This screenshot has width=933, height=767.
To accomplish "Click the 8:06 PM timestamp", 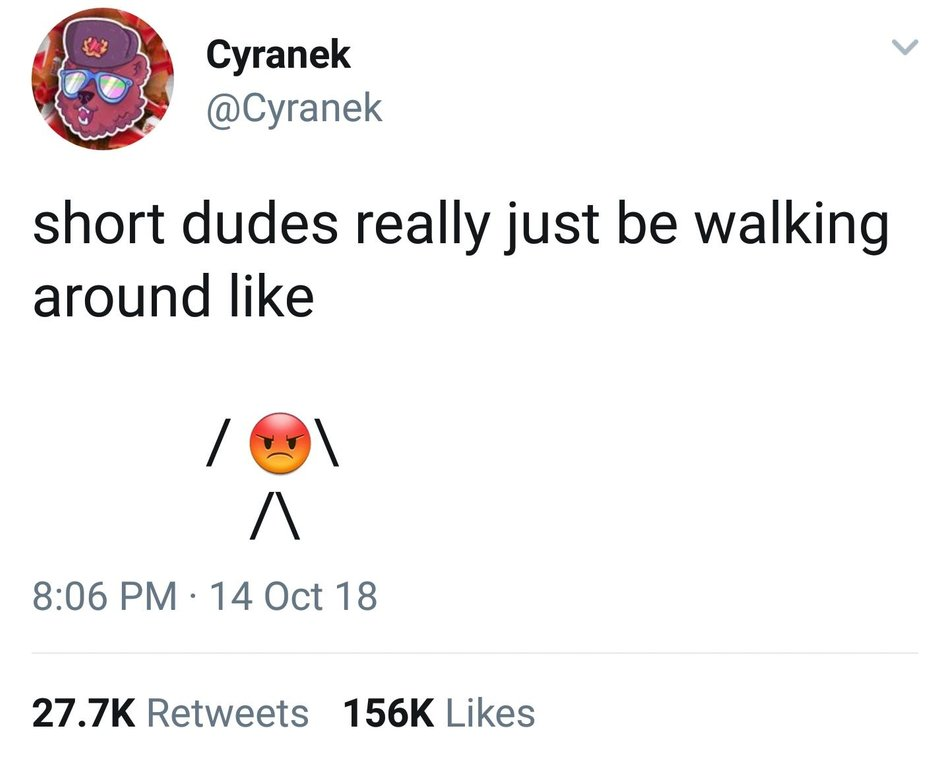I will click(105, 596).
